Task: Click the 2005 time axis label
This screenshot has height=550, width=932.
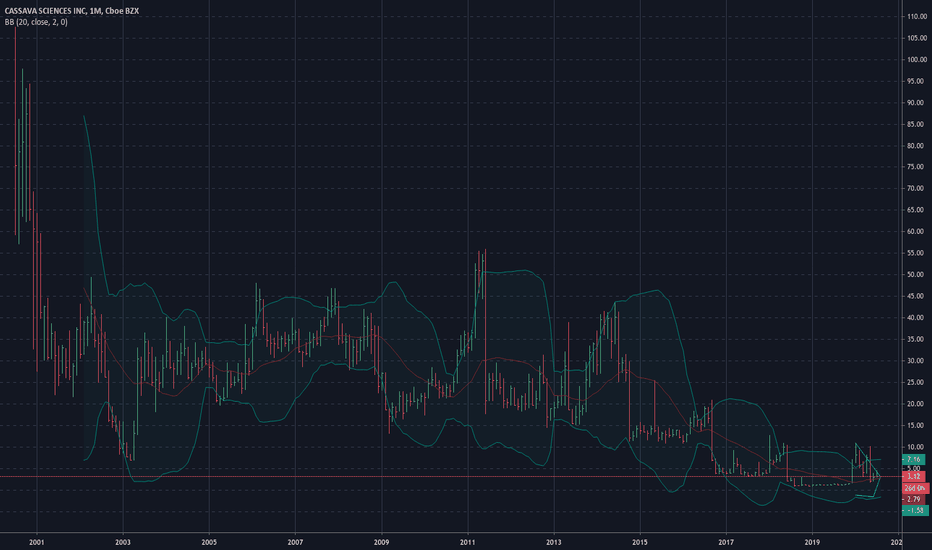Action: (209, 542)
